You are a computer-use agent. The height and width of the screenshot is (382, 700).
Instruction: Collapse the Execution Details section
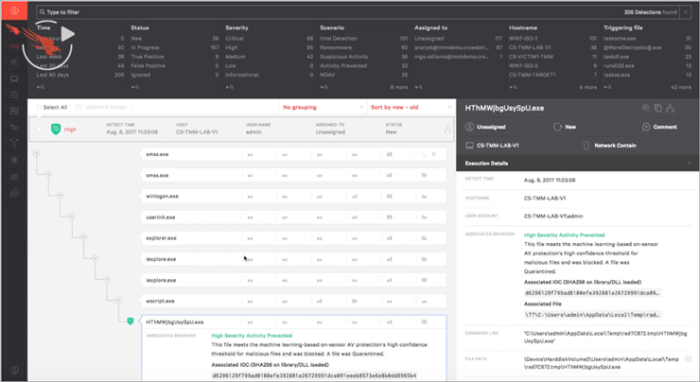(x=689, y=163)
